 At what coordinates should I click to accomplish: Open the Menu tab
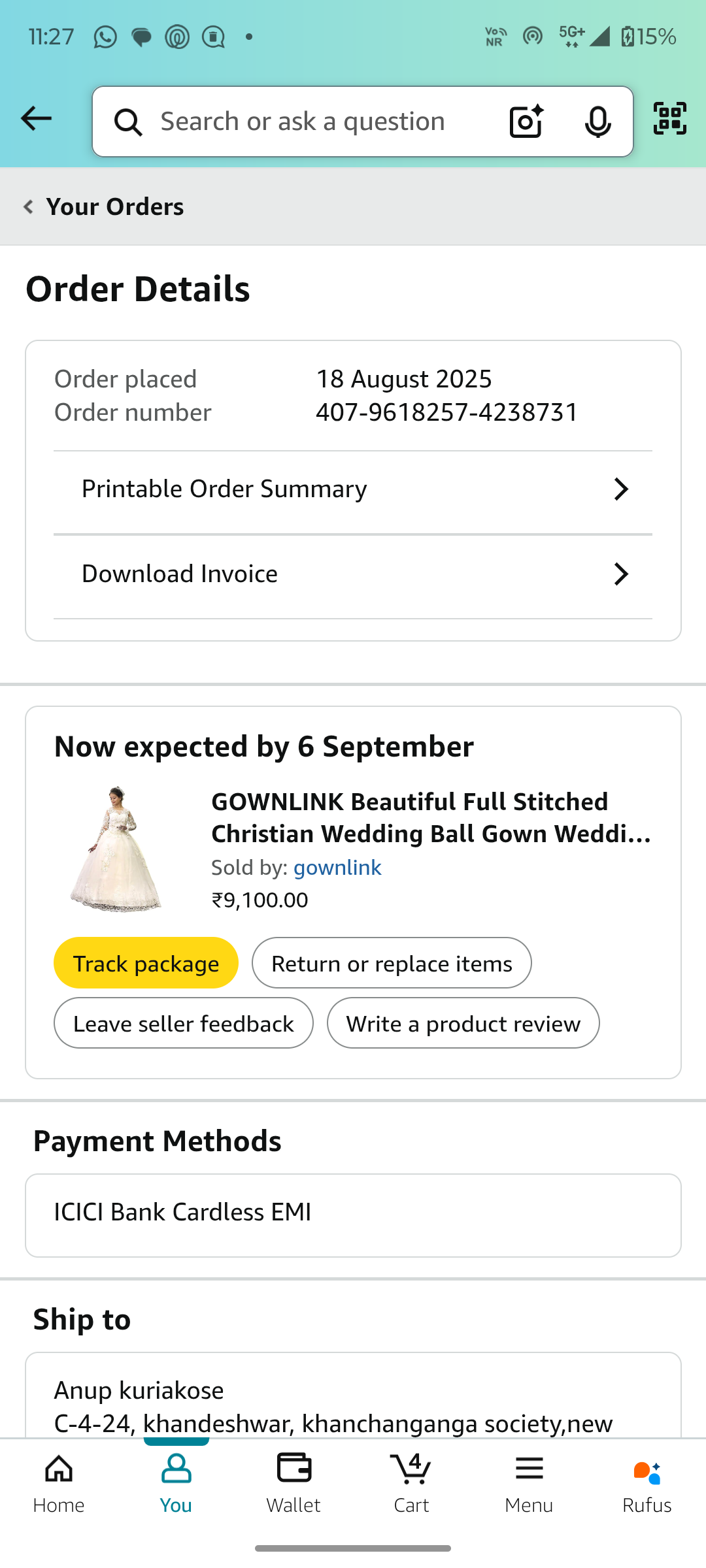(x=529, y=1483)
